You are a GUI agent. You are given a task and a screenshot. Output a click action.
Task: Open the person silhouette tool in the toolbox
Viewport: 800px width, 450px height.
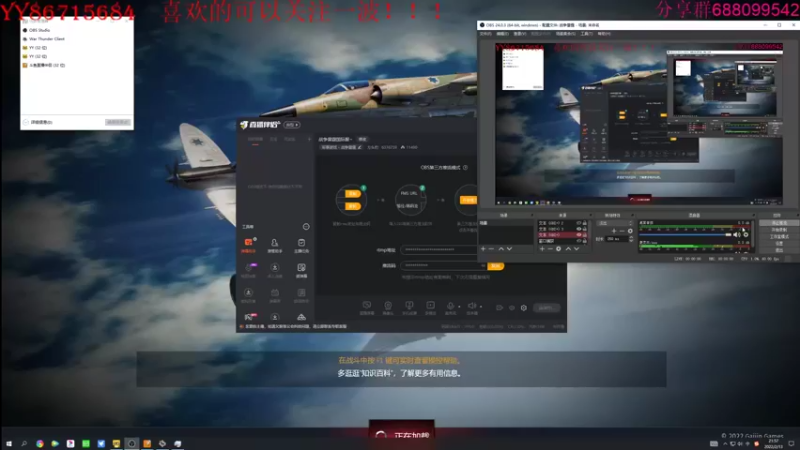click(274, 245)
